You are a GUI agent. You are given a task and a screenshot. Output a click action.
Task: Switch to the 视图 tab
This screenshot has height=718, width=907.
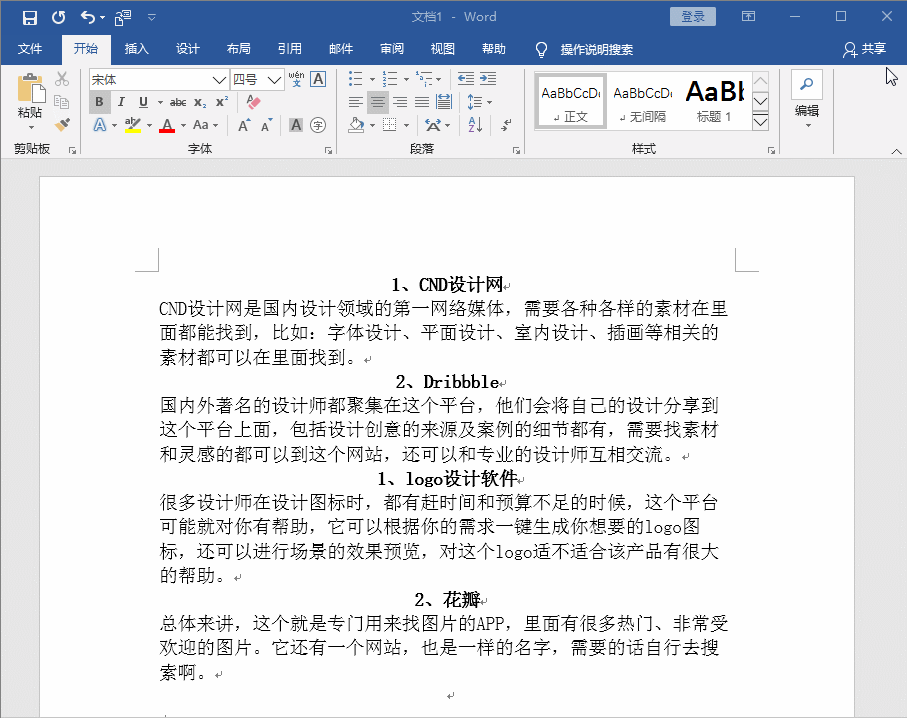[x=443, y=49]
